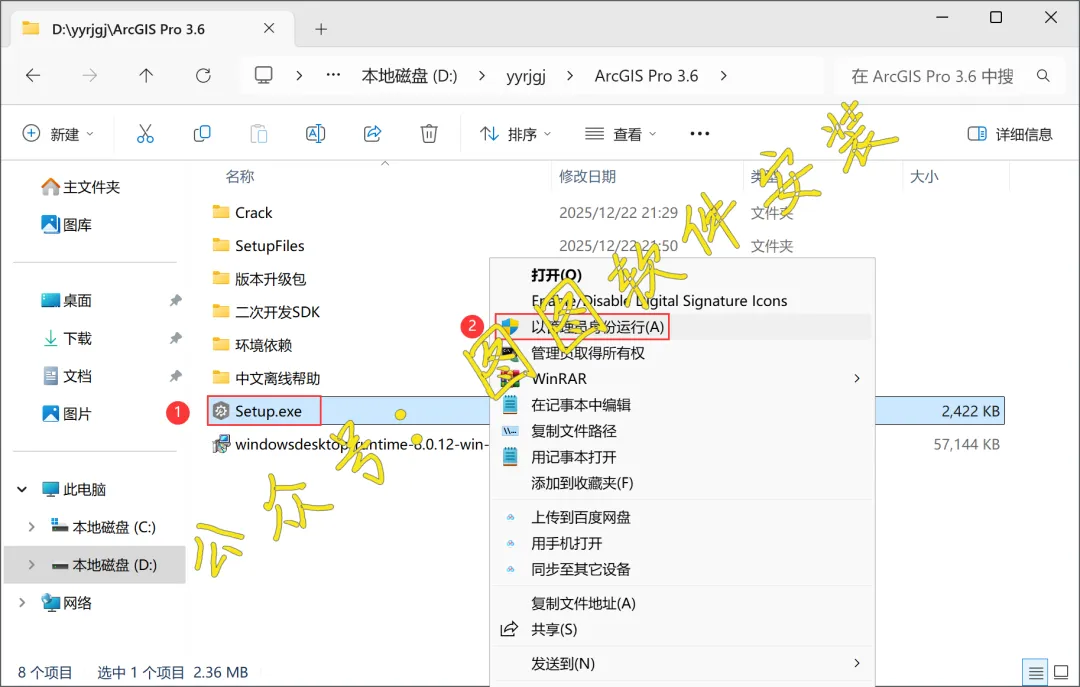Expand 本地磁盘 (D:) tree node
The height and width of the screenshot is (687, 1080).
[32, 565]
